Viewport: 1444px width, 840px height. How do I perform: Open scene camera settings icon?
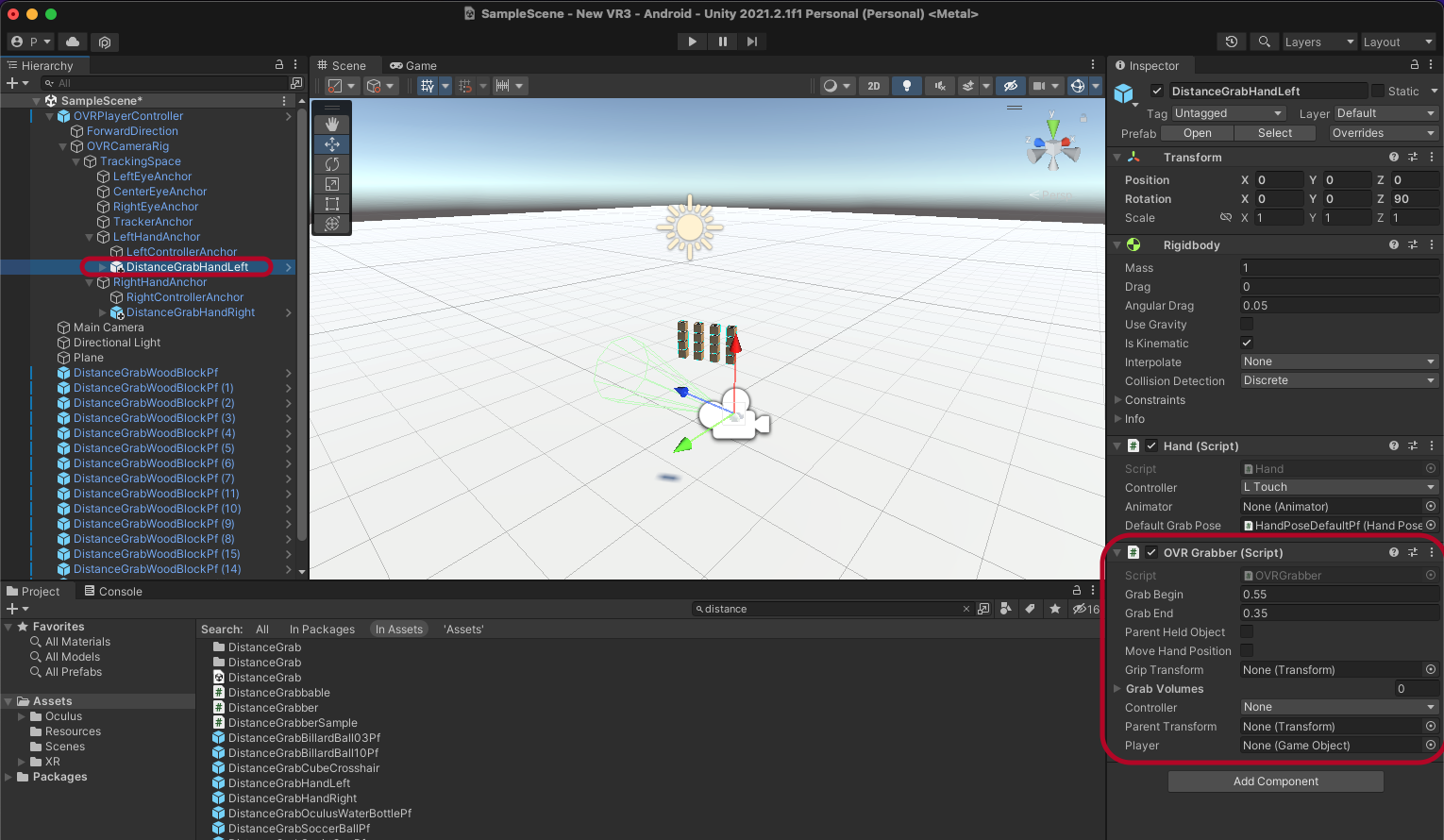click(x=1039, y=86)
